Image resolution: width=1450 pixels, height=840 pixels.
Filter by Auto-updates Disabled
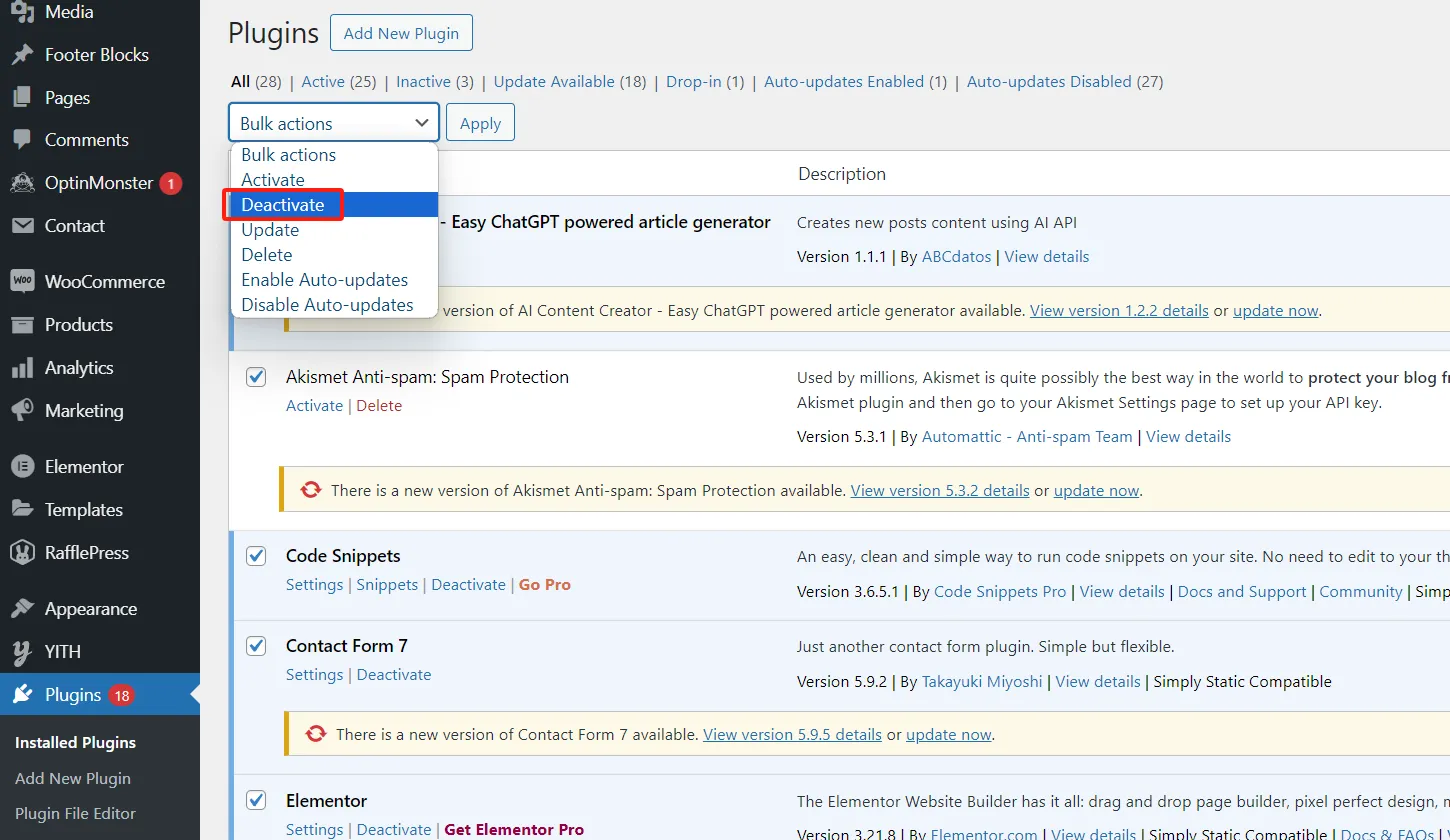click(1049, 82)
